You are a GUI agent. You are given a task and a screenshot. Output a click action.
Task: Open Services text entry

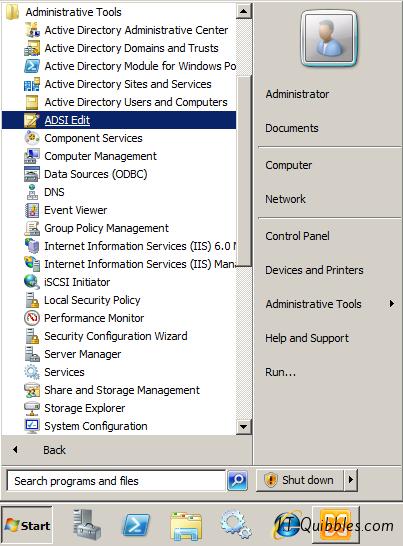(x=64, y=372)
